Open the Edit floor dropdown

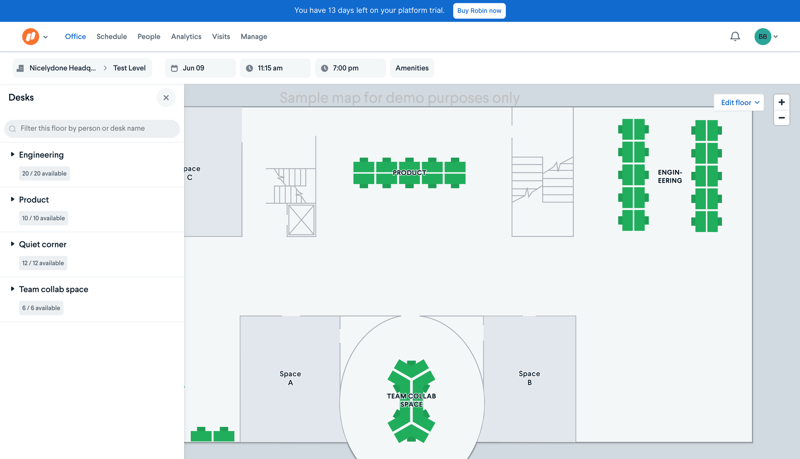click(x=739, y=103)
